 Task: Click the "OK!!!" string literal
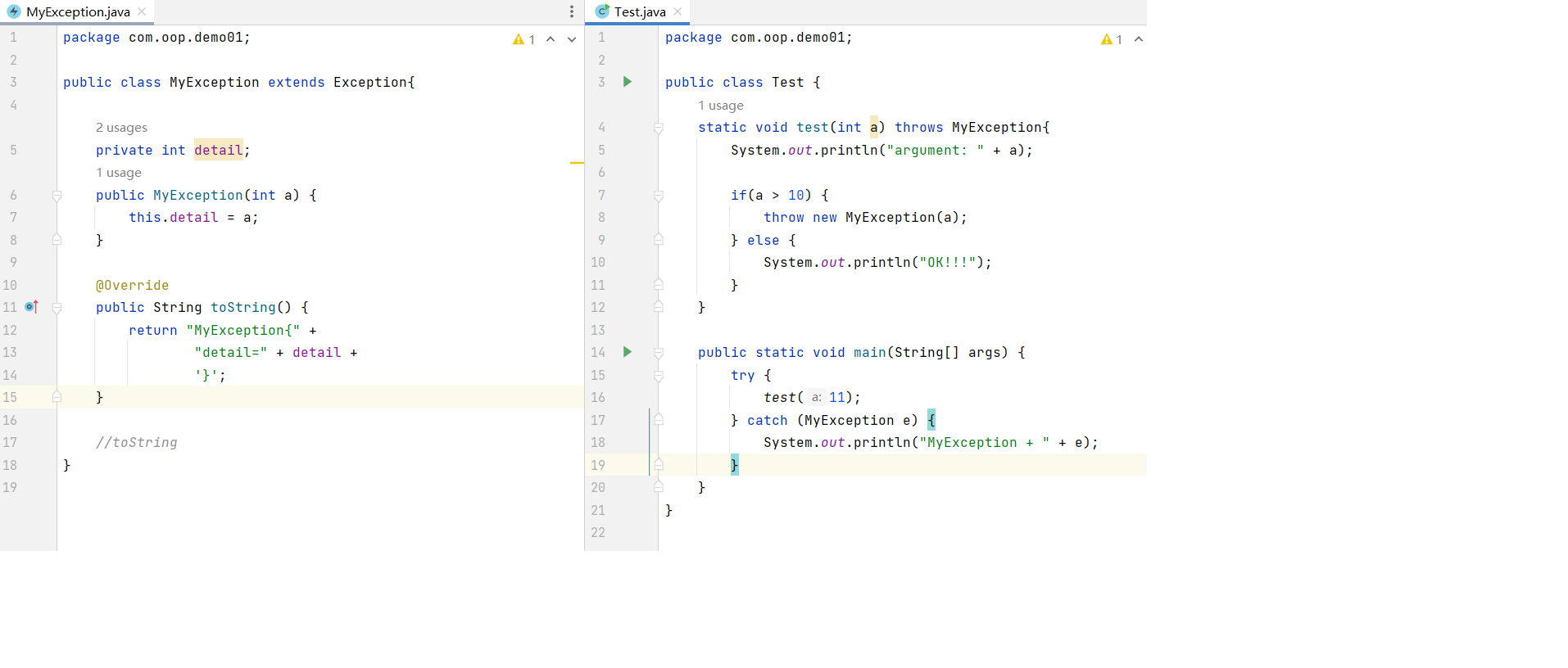(947, 263)
